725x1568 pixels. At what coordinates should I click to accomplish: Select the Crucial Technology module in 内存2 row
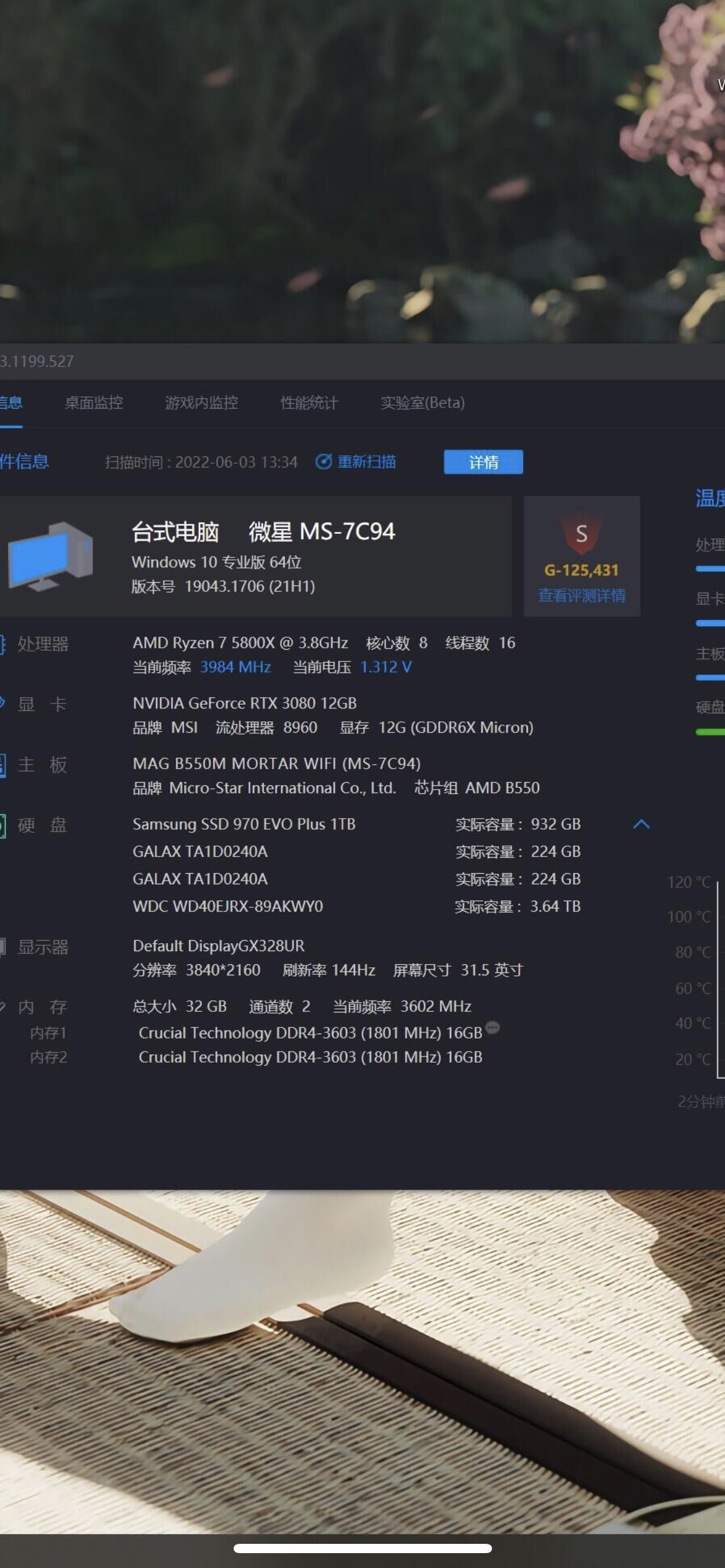[x=310, y=1057]
